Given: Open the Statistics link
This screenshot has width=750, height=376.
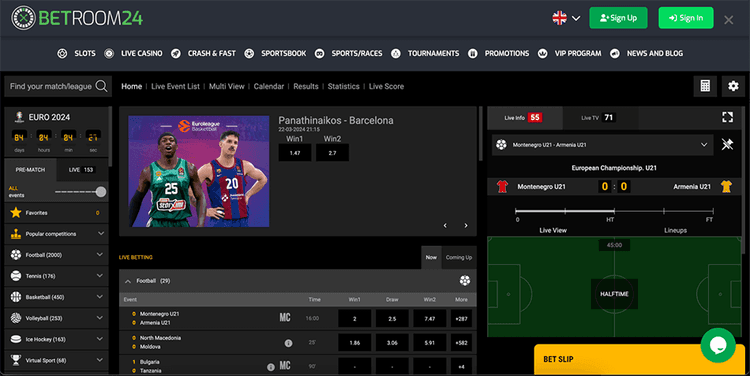Looking at the screenshot, I should (343, 87).
